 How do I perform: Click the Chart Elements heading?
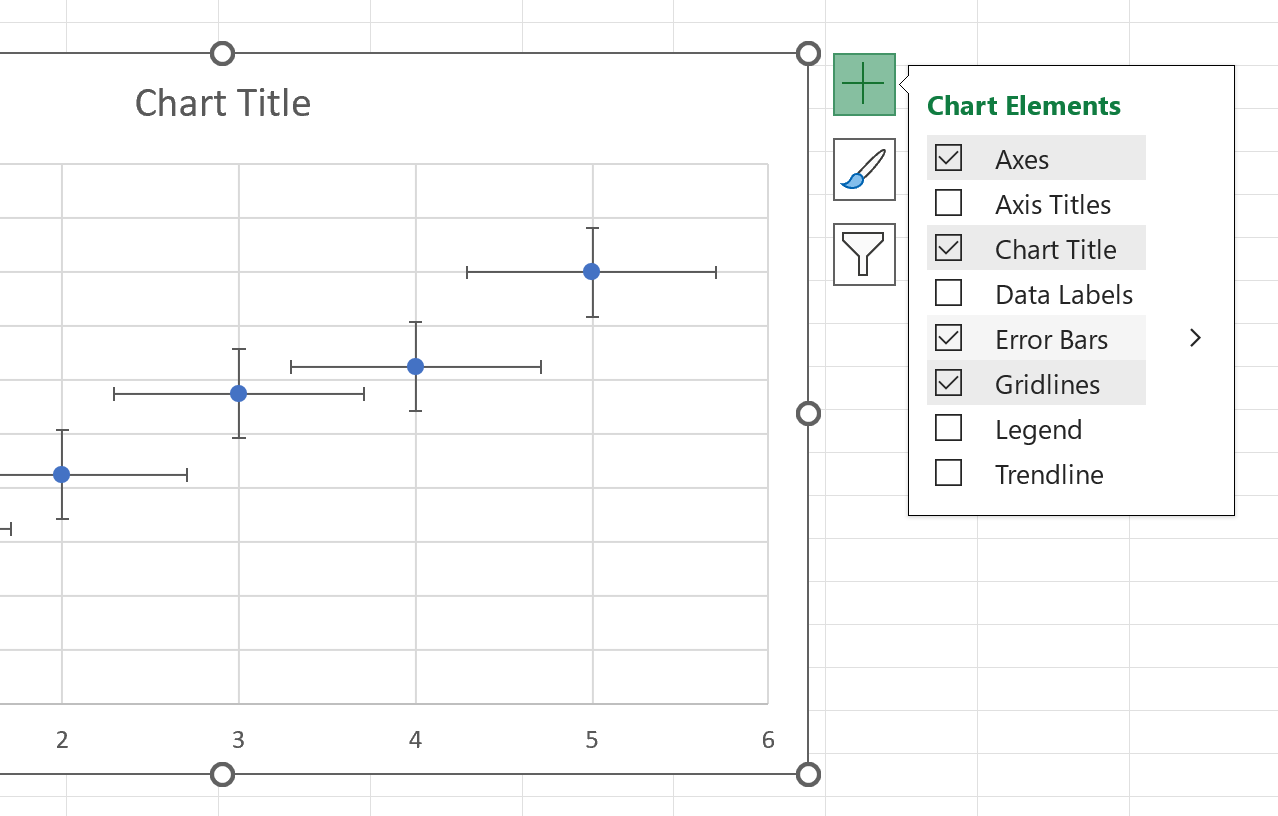[x=1024, y=106]
